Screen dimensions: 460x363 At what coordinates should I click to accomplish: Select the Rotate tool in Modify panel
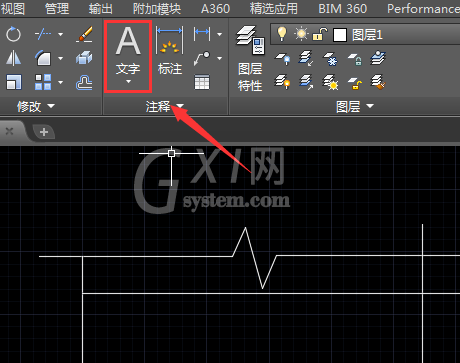pos(13,34)
